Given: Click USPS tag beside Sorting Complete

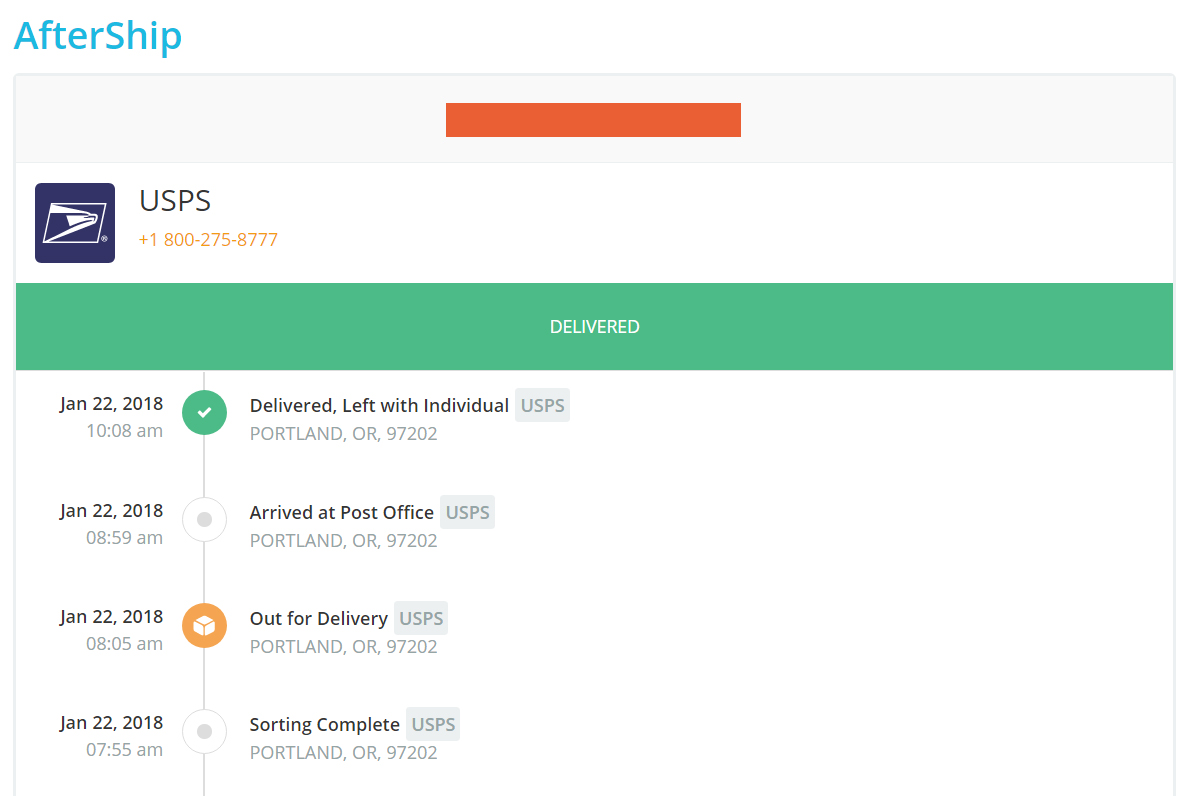Looking at the screenshot, I should tap(433, 725).
